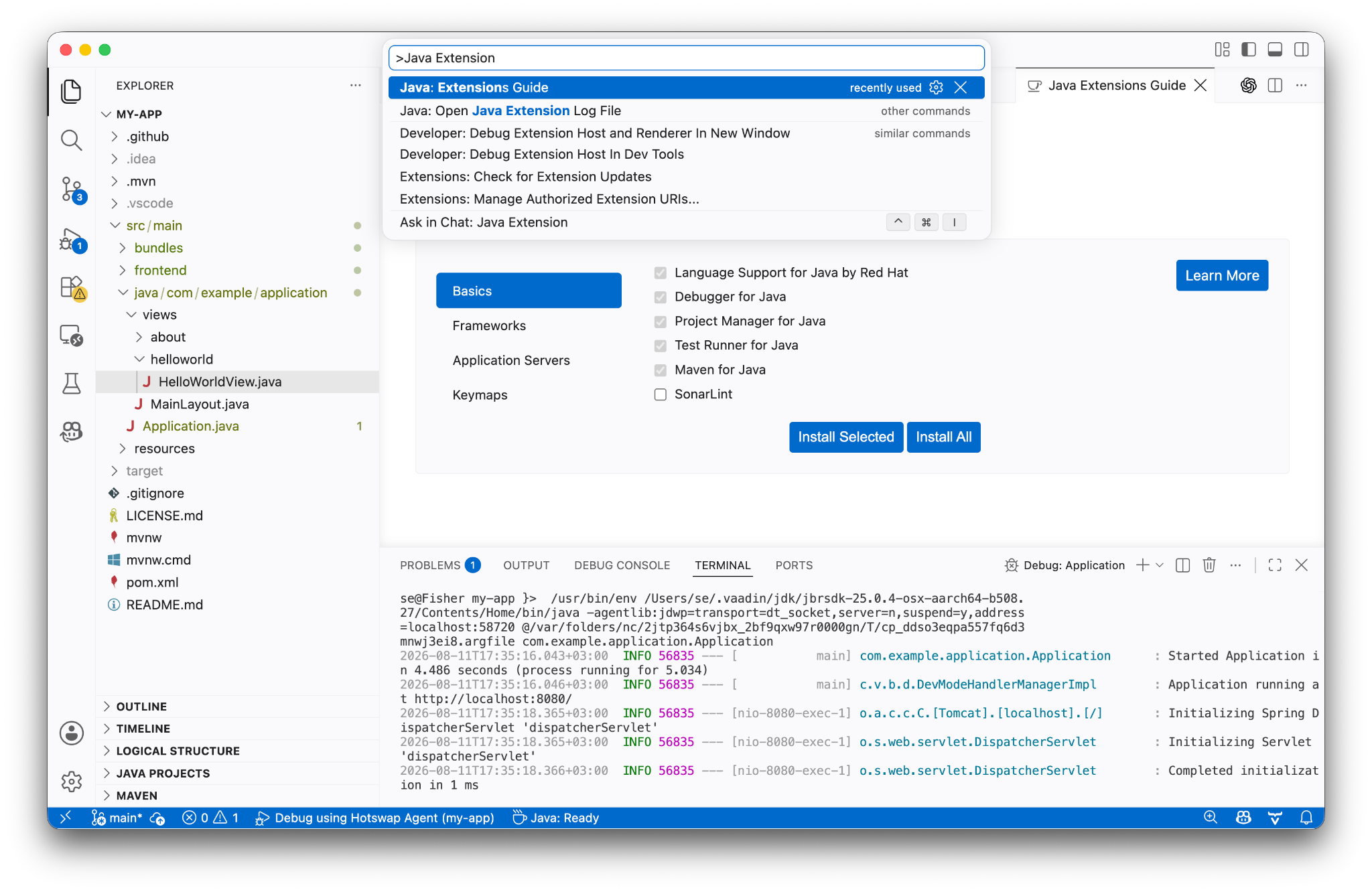Open the Testing beaker icon

click(x=71, y=383)
